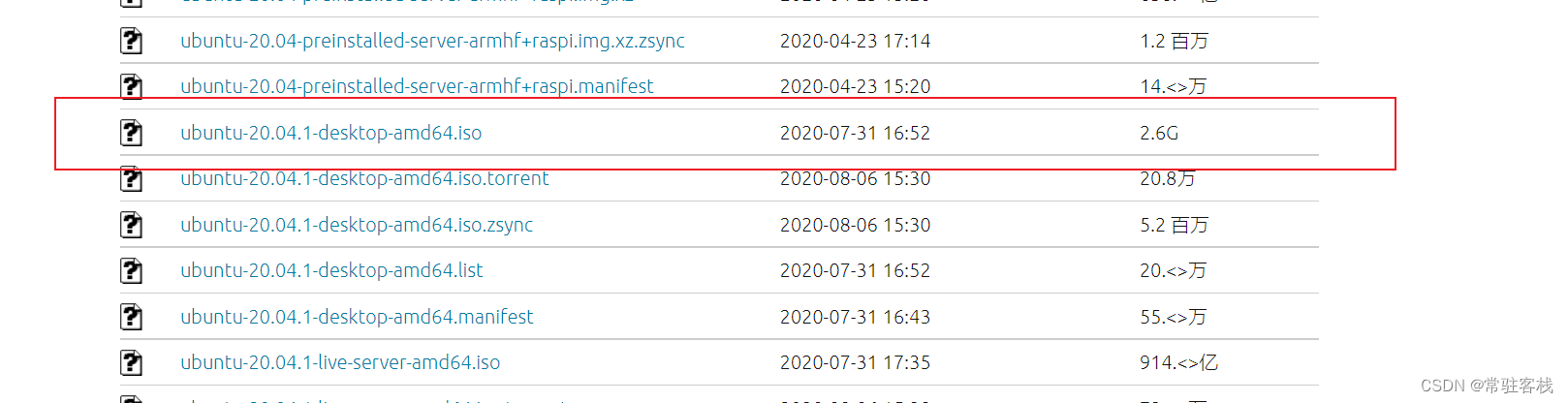
Task: Open ubuntu-20.04.1-desktop-amd64.manifest link
Action: (357, 317)
